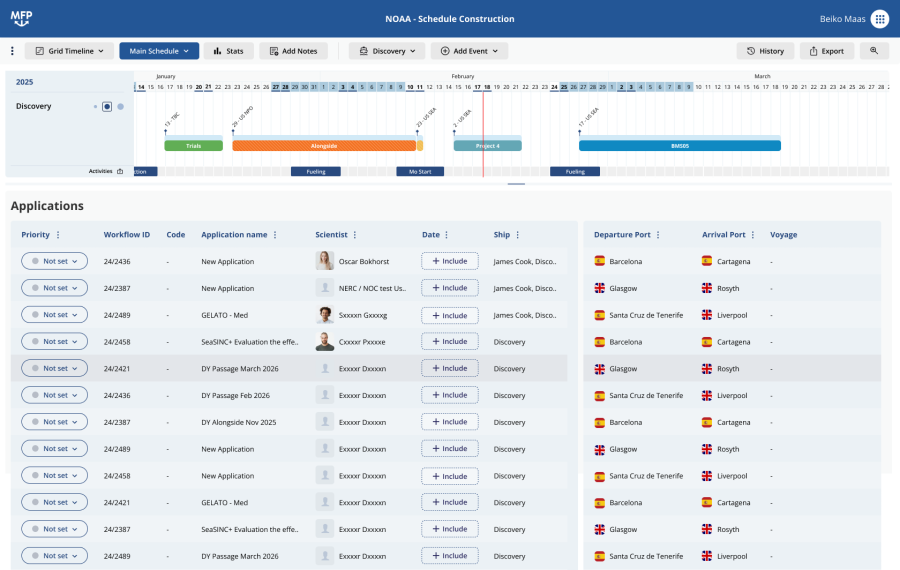Click the user name Beiko Maas

[x=842, y=19]
